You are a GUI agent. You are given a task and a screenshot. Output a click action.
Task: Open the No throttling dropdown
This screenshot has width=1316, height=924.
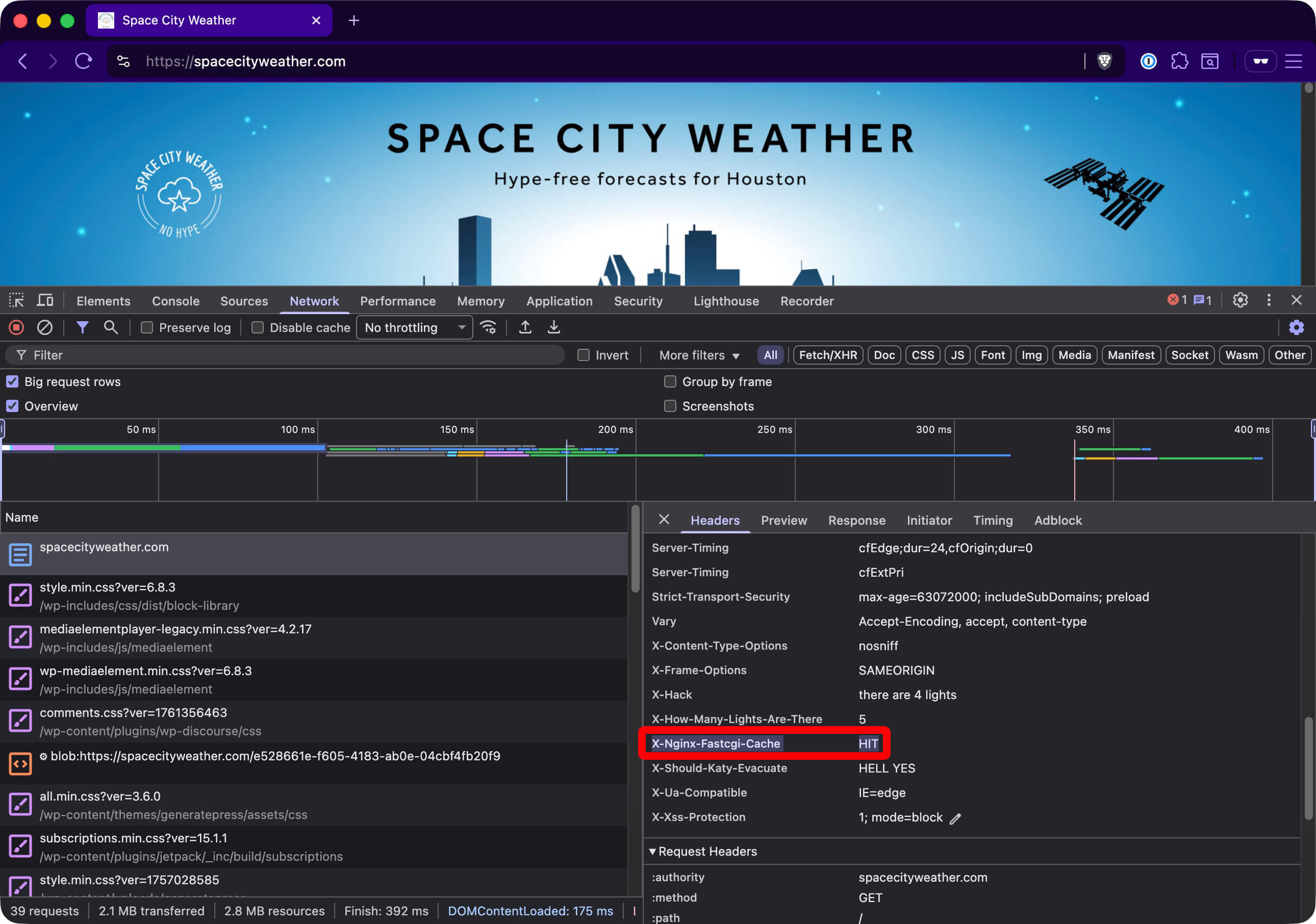(x=414, y=328)
